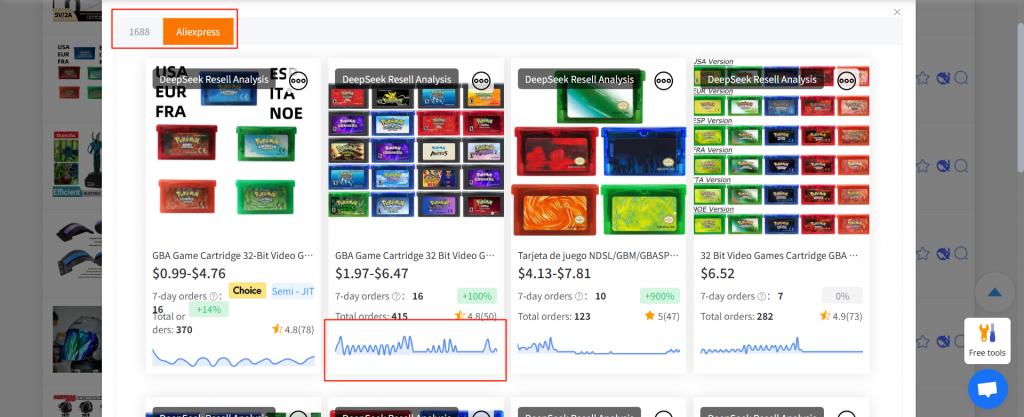Open the three-dot menu on Tarjeta de juego card
The width and height of the screenshot is (1024, 417).
(x=664, y=81)
